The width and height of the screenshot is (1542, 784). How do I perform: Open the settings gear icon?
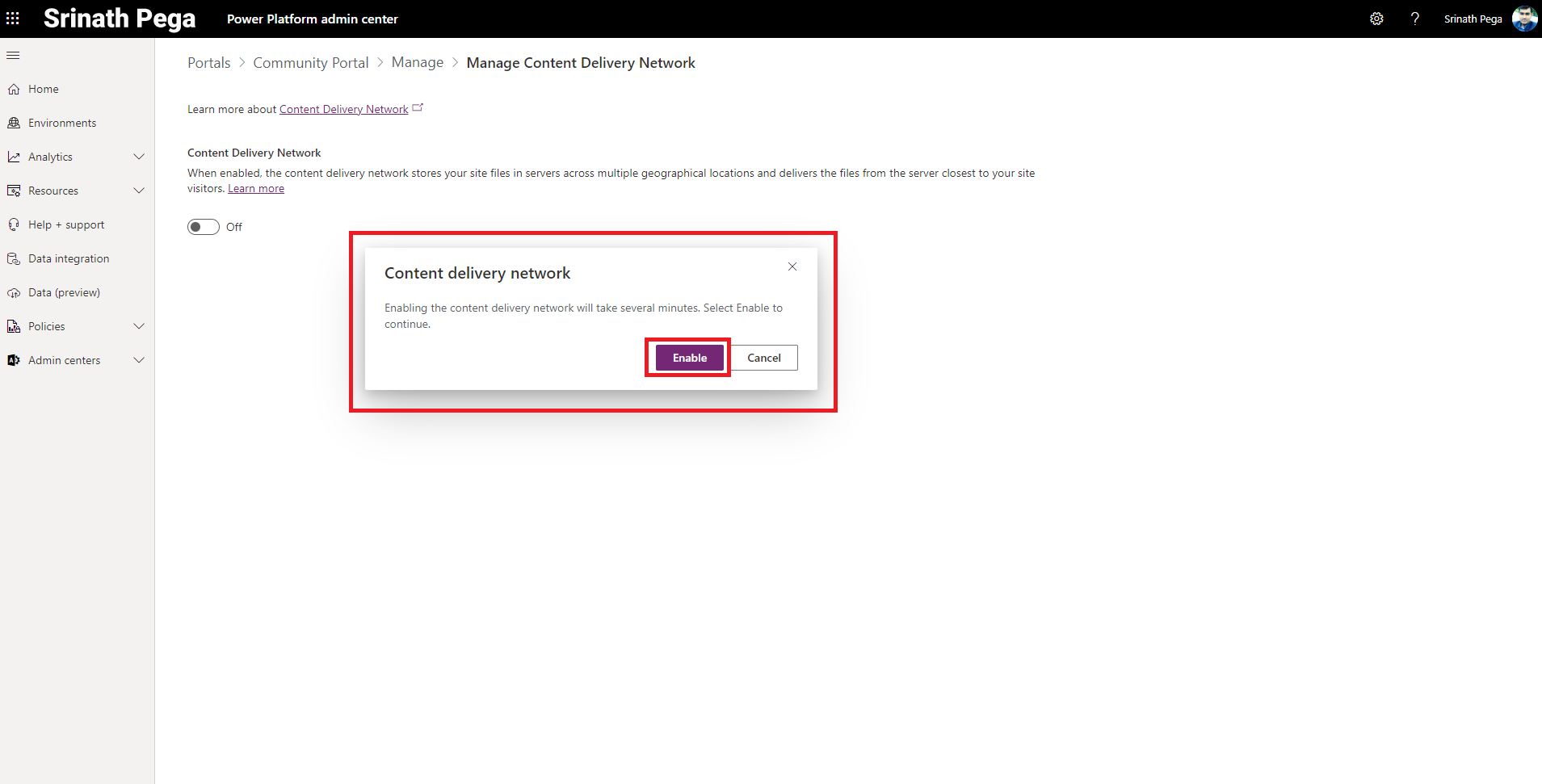coord(1376,19)
